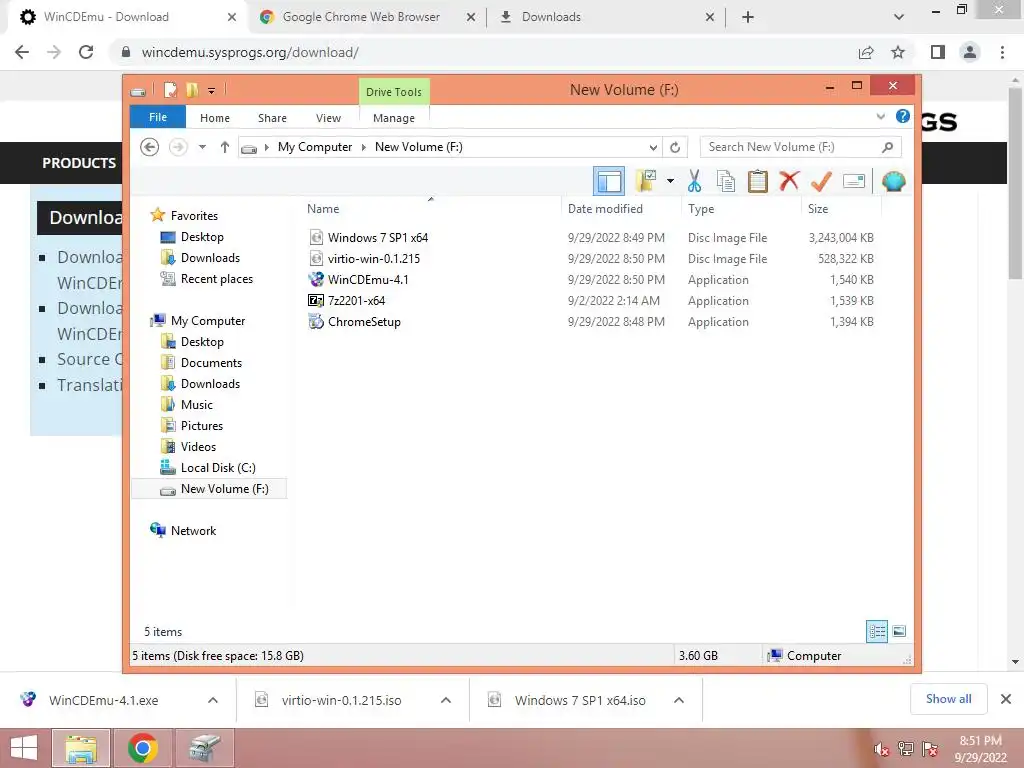
Task: Click the Paste clipboard icon
Action: [758, 181]
